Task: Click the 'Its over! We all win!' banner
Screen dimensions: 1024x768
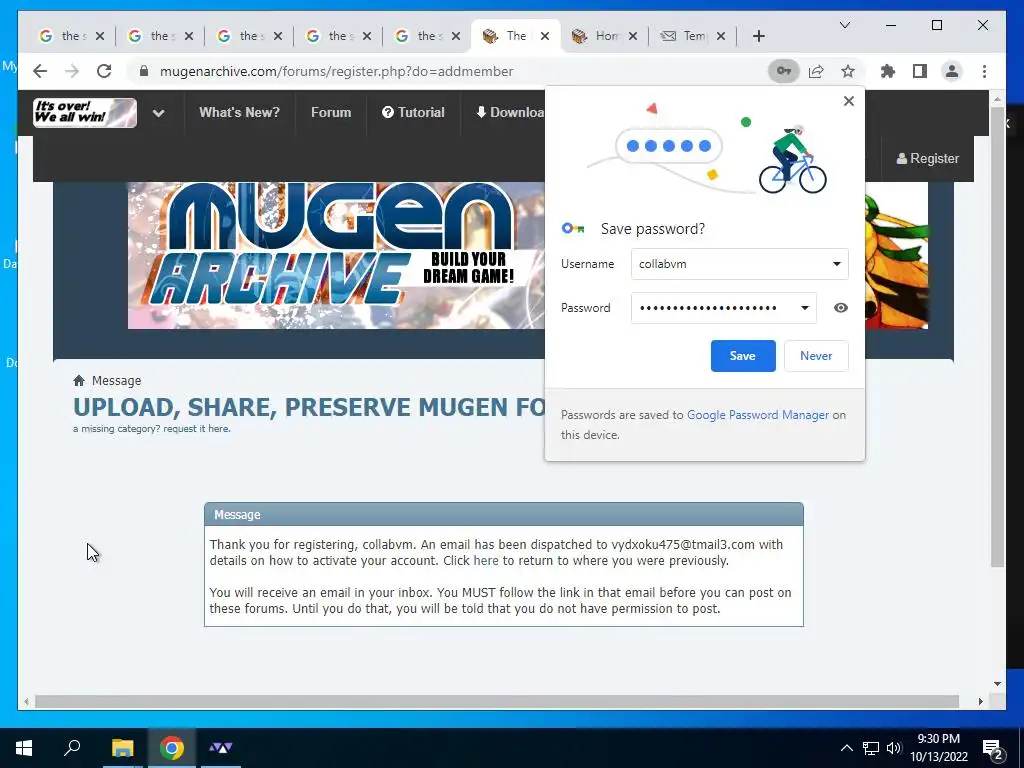Action: pyautogui.click(x=85, y=112)
